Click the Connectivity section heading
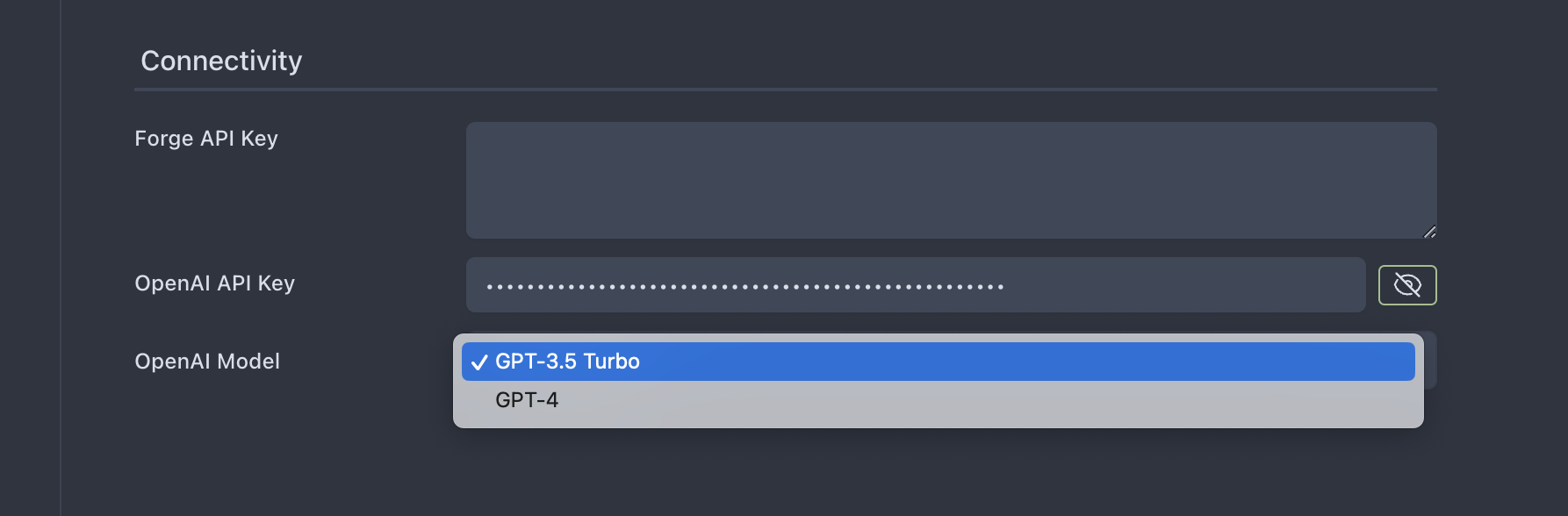1568x516 pixels. (221, 61)
